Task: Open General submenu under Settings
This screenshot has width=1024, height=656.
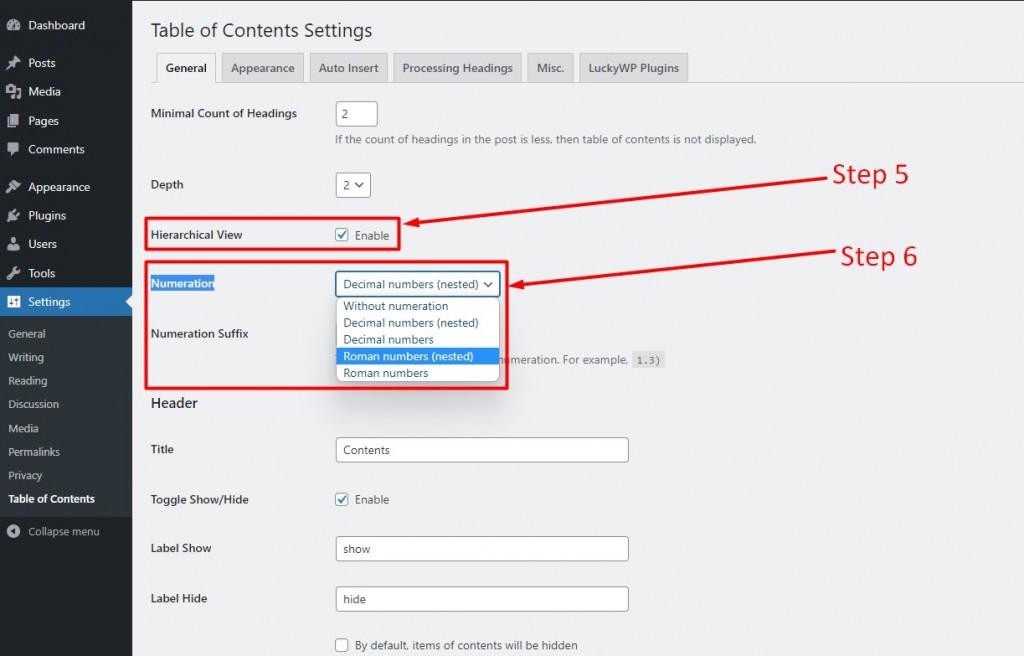Action: tap(27, 334)
